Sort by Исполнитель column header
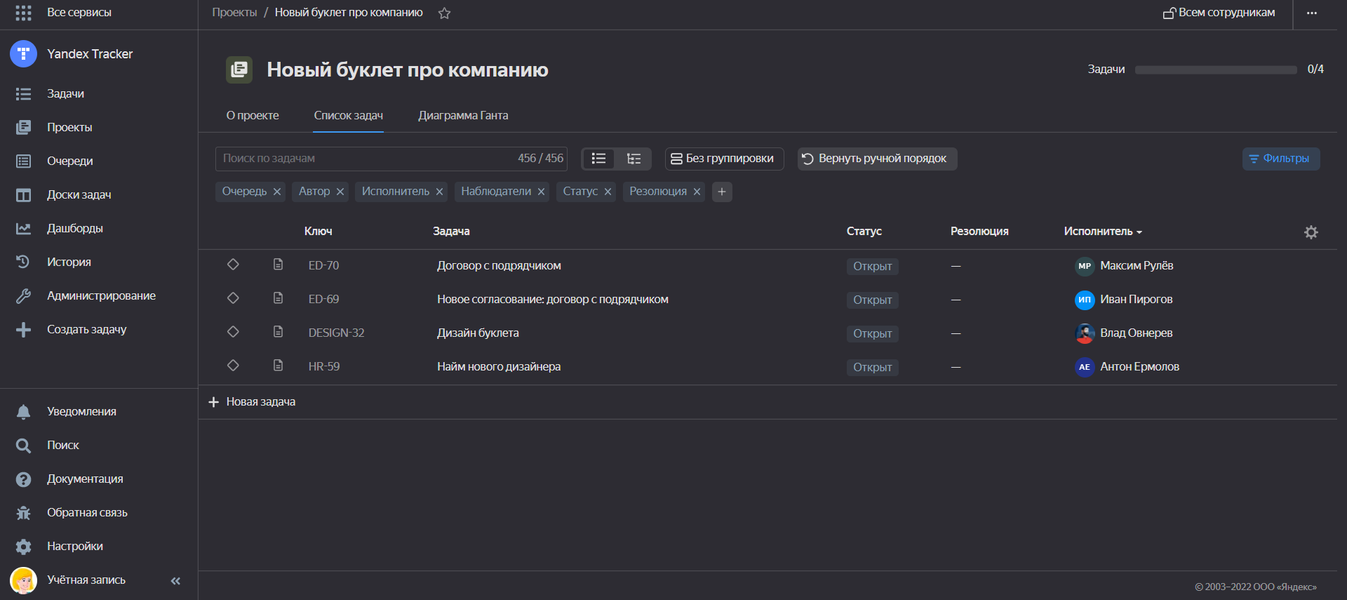 1103,232
